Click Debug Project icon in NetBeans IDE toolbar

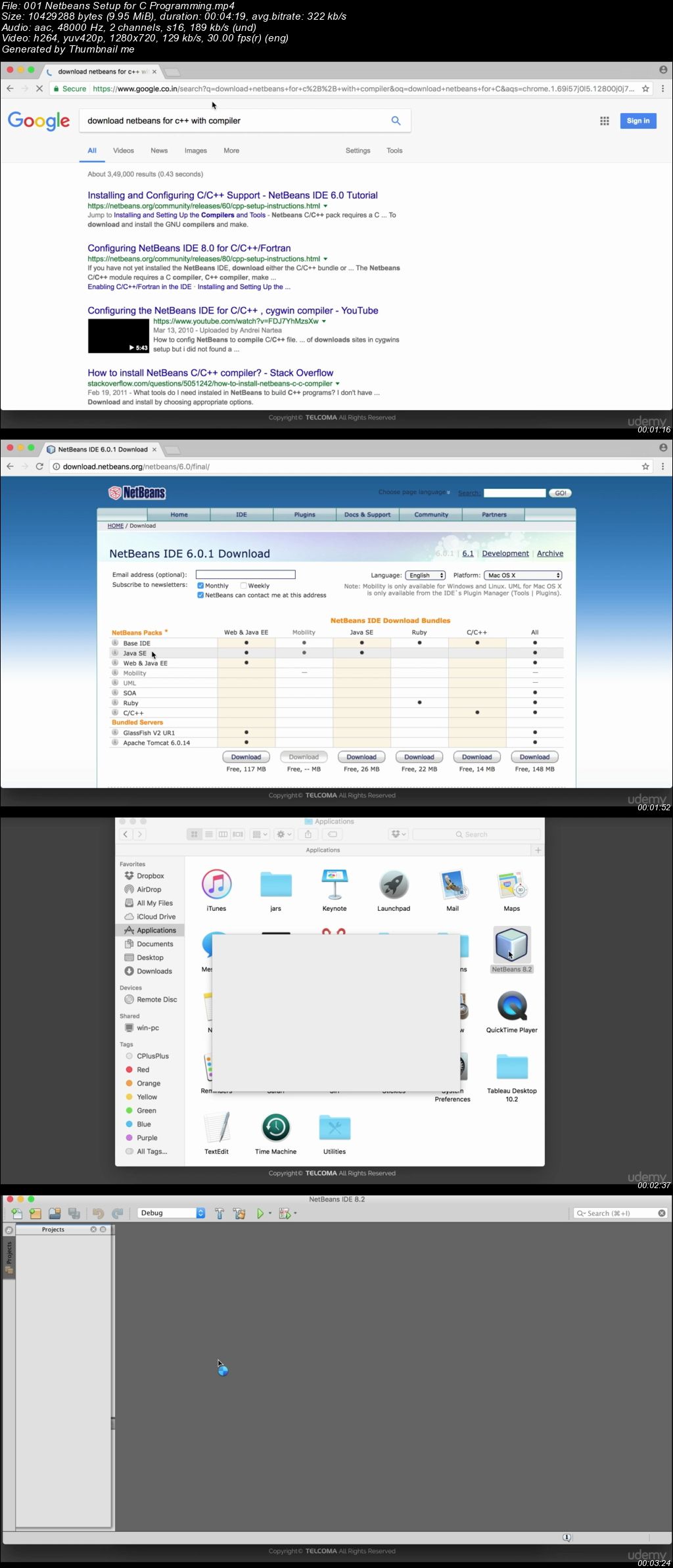click(285, 1213)
